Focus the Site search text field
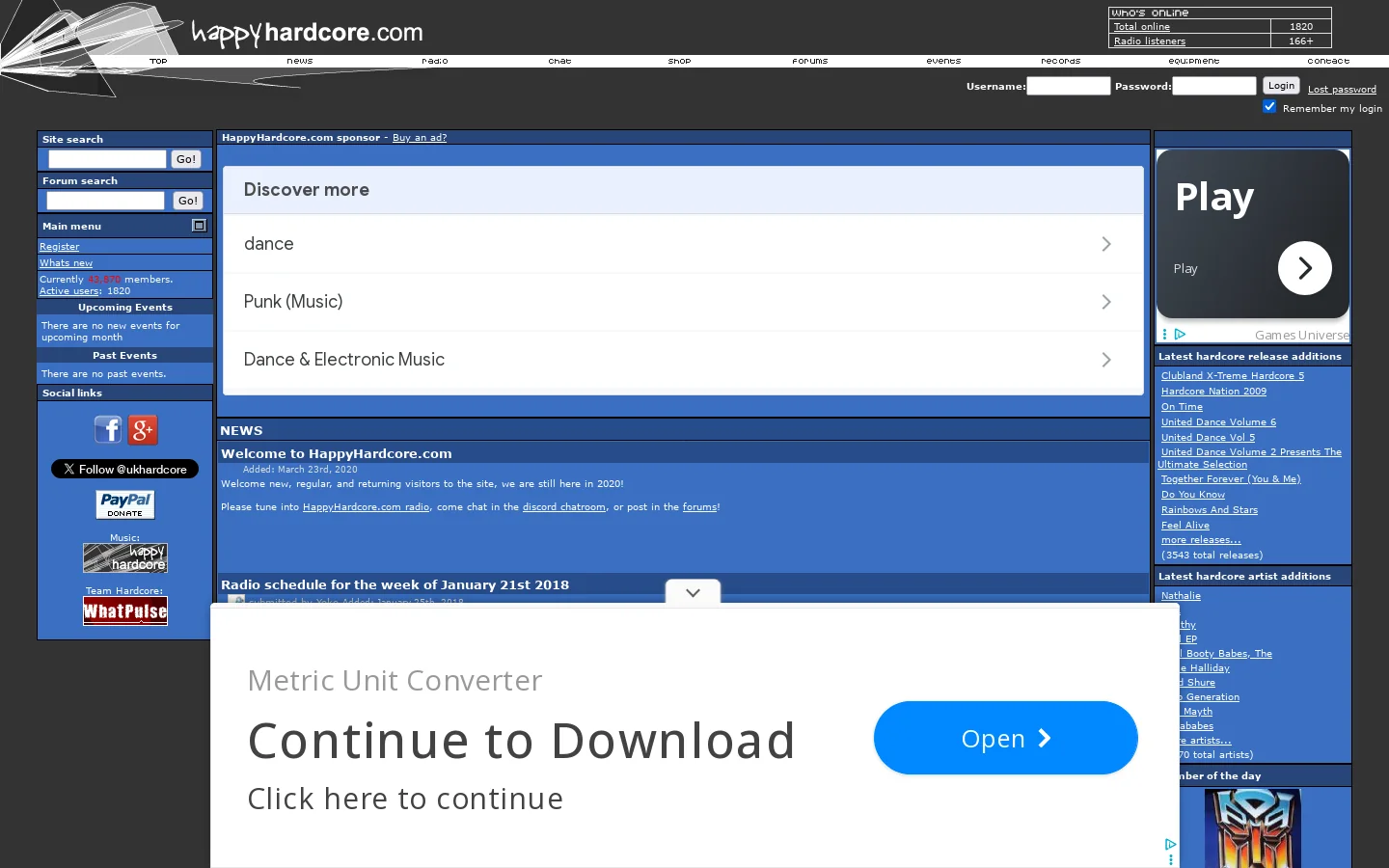The height and width of the screenshot is (868, 1389). (108, 159)
